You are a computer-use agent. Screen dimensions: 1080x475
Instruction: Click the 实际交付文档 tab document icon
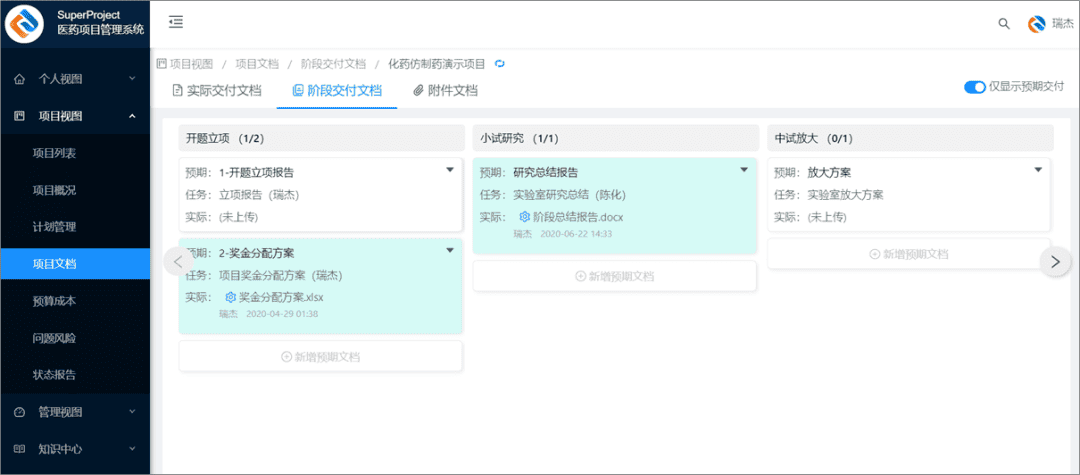pos(177,91)
